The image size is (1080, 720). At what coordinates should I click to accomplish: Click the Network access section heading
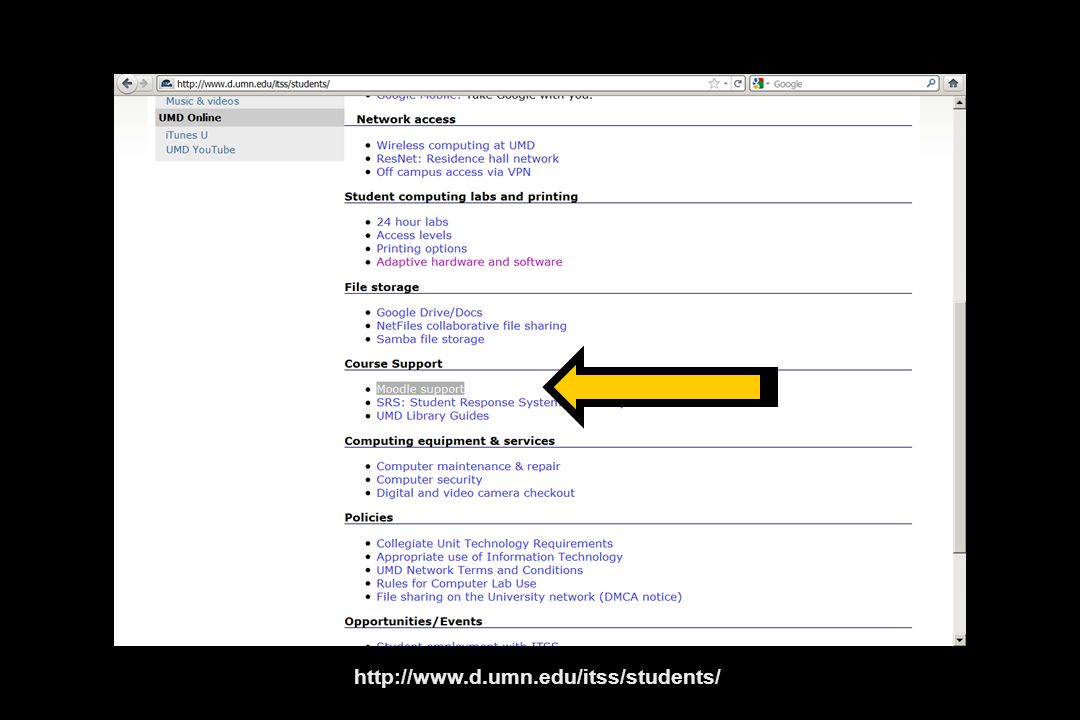pyautogui.click(x=406, y=119)
